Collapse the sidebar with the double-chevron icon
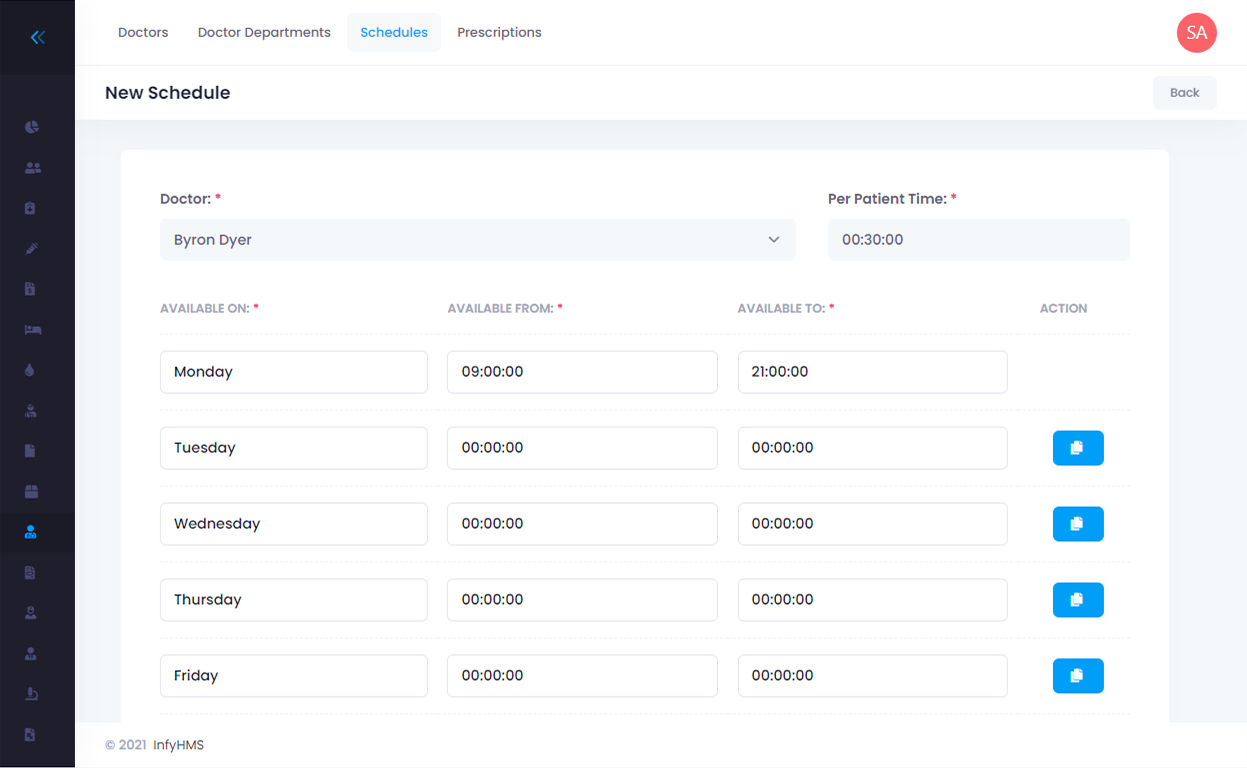Viewport: 1247px width, 768px height. coord(37,38)
